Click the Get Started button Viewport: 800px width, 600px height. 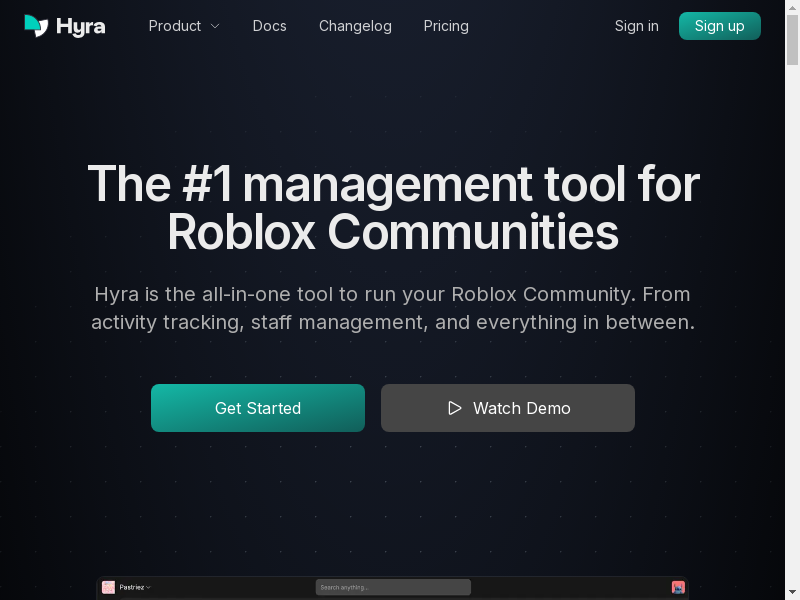pyautogui.click(x=258, y=408)
